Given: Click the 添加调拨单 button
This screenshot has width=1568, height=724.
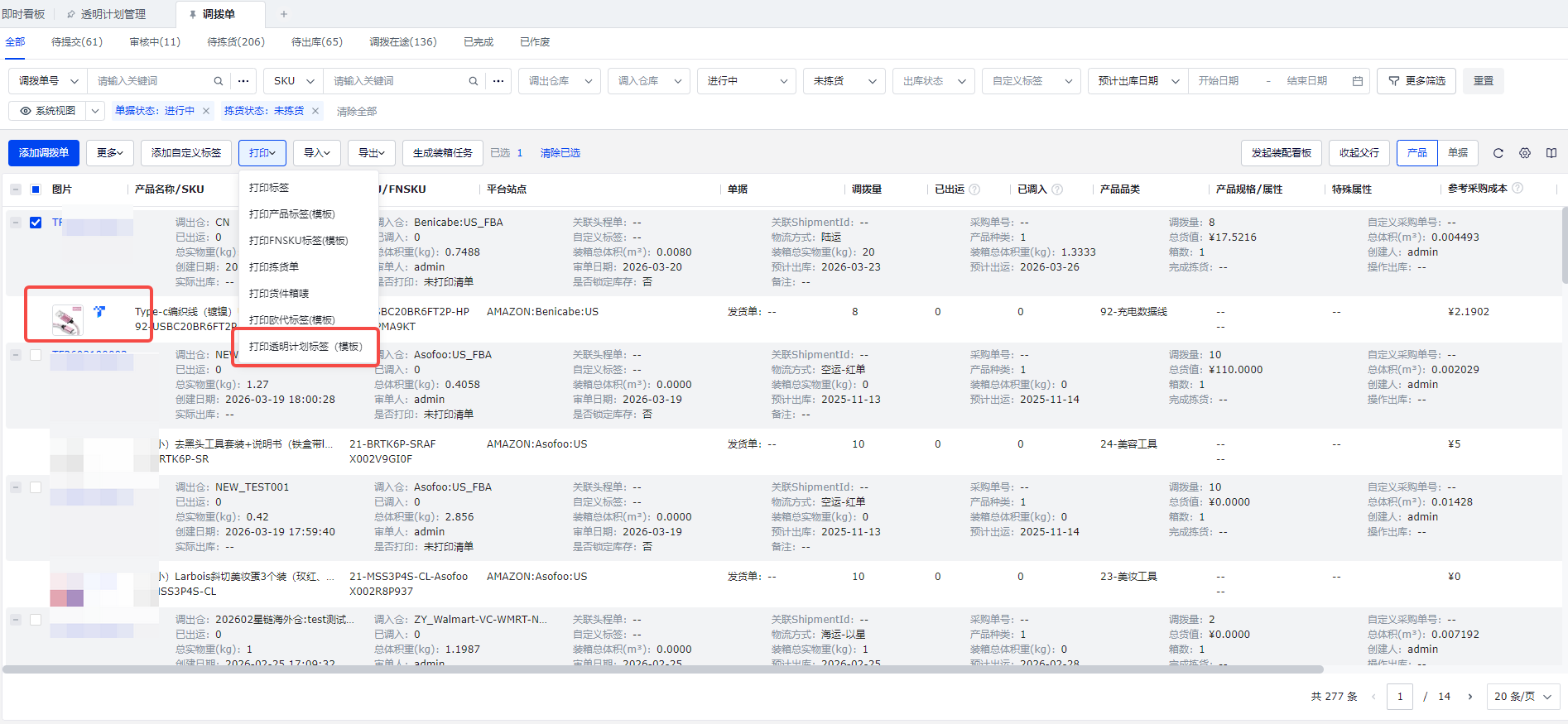Looking at the screenshot, I should 44,153.
